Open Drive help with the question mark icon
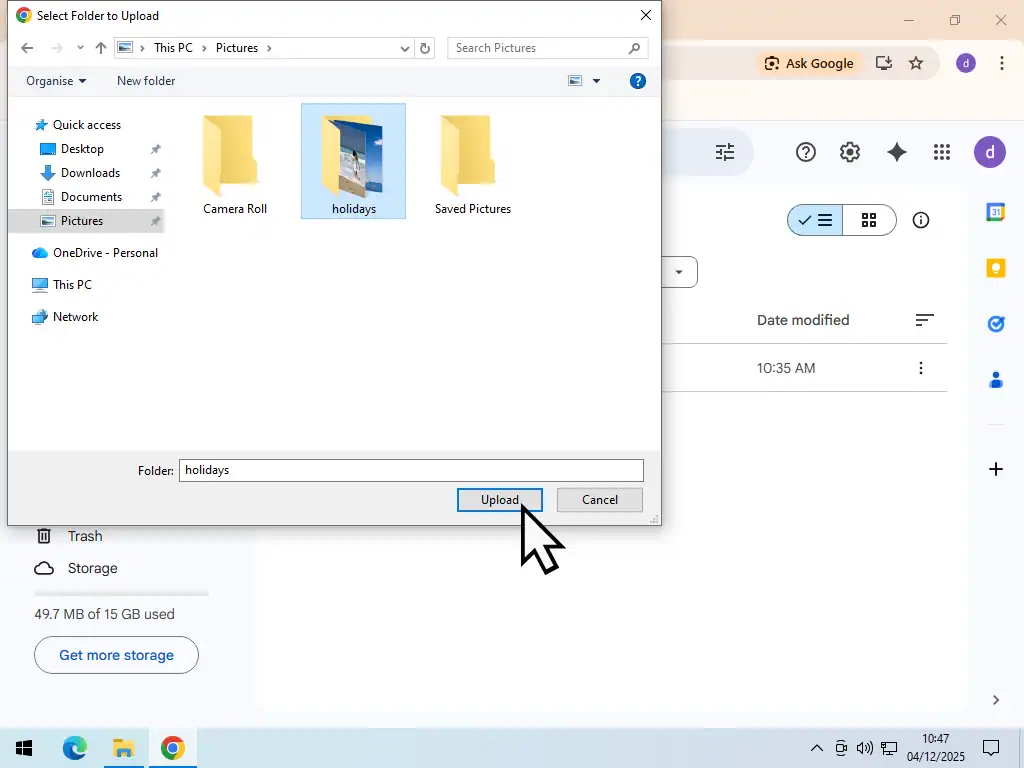The image size is (1024, 768). (805, 152)
